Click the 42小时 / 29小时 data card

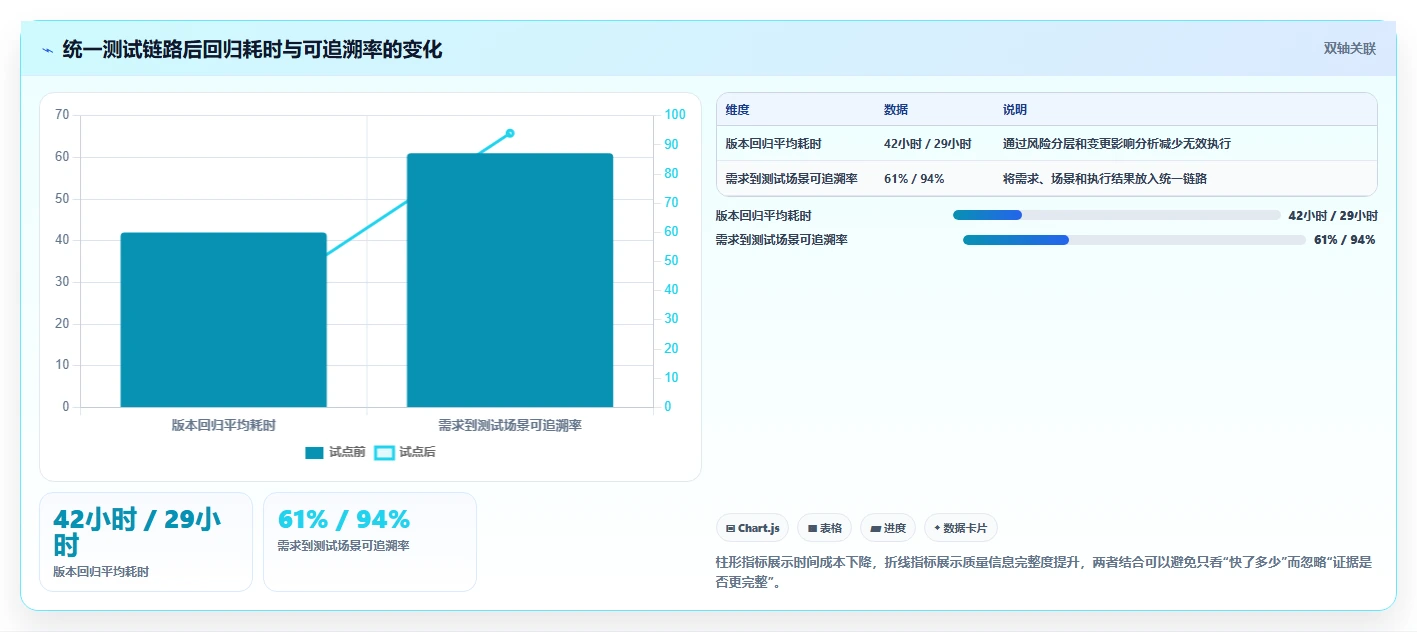pos(146,542)
